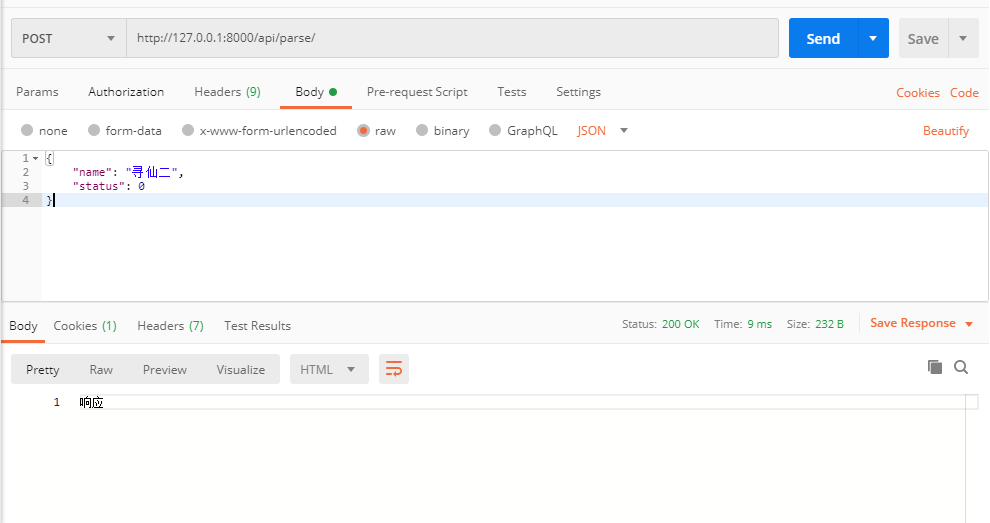Select the none body type radio
The image size is (990, 523).
click(x=27, y=130)
